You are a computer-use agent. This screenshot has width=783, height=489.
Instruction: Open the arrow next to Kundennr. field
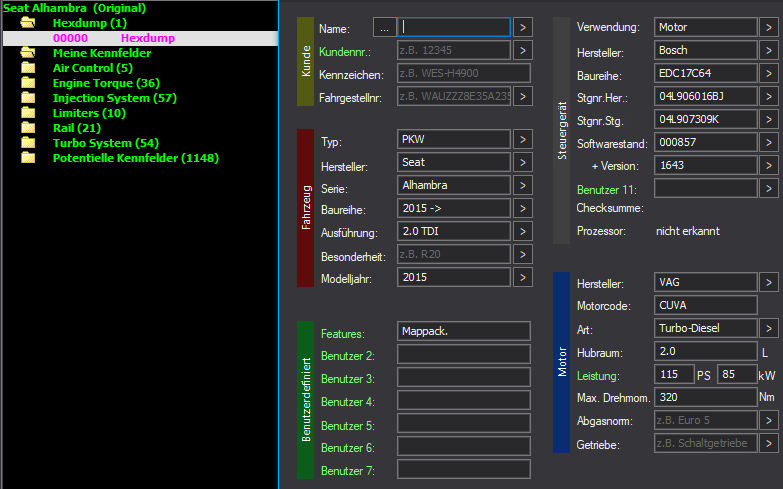pos(523,50)
